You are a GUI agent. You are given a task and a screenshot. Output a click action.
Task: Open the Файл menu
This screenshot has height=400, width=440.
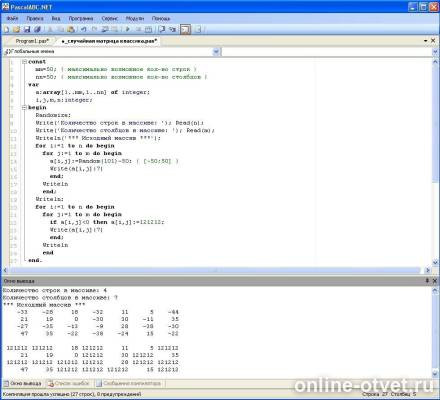tap(12, 18)
